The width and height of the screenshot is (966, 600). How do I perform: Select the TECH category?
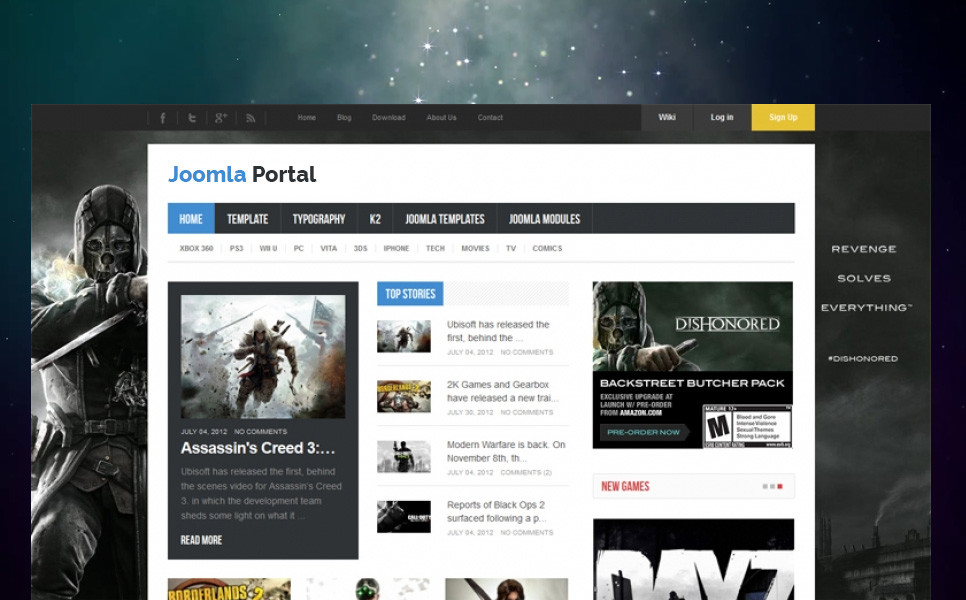point(435,248)
